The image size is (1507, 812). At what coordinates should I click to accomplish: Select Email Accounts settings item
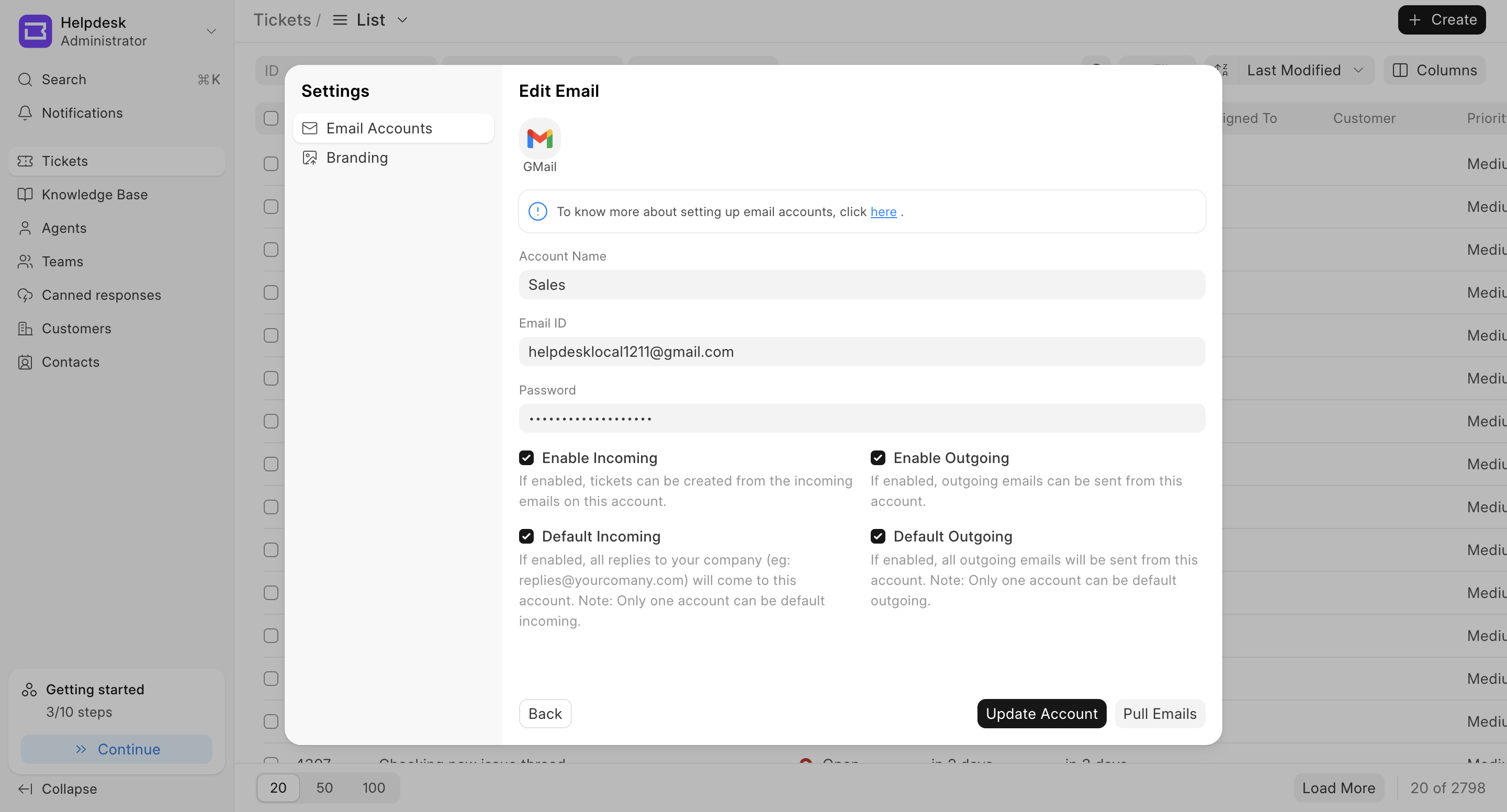click(x=379, y=128)
